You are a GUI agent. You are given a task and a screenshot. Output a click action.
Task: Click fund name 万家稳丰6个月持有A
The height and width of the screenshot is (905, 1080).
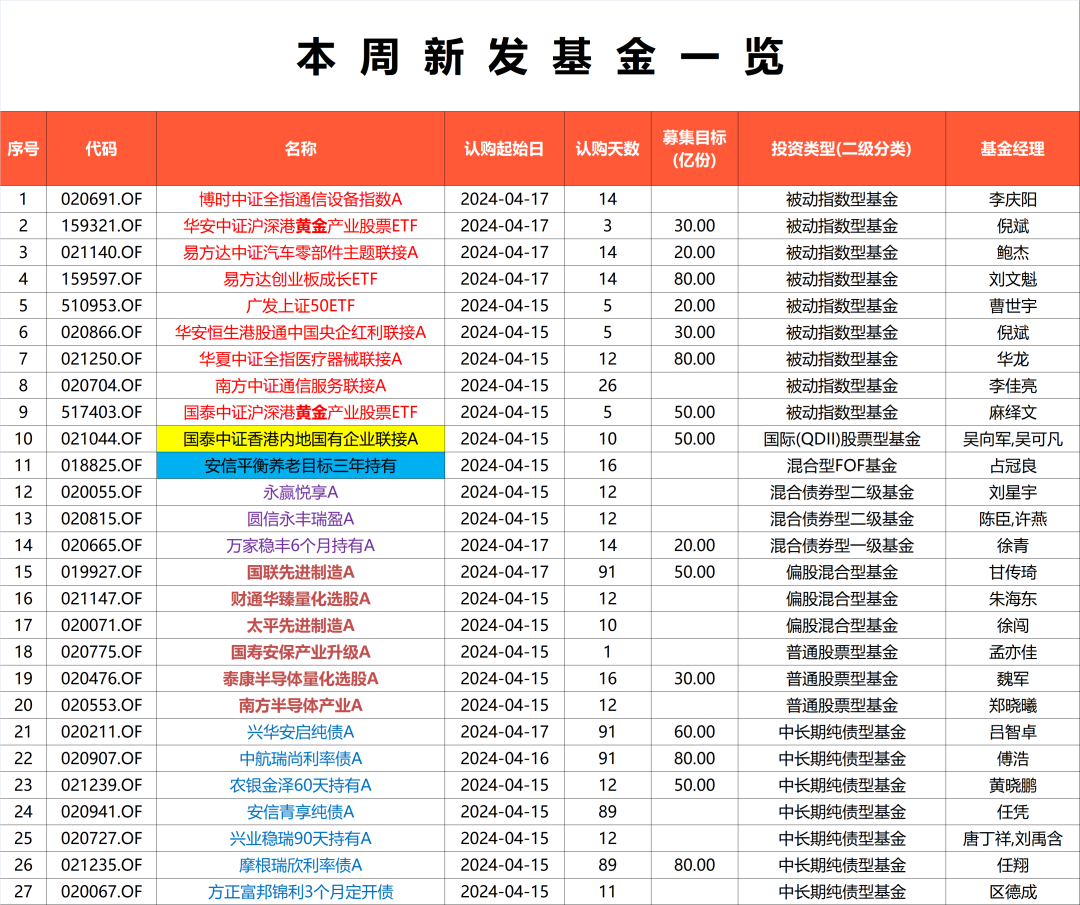(300, 545)
